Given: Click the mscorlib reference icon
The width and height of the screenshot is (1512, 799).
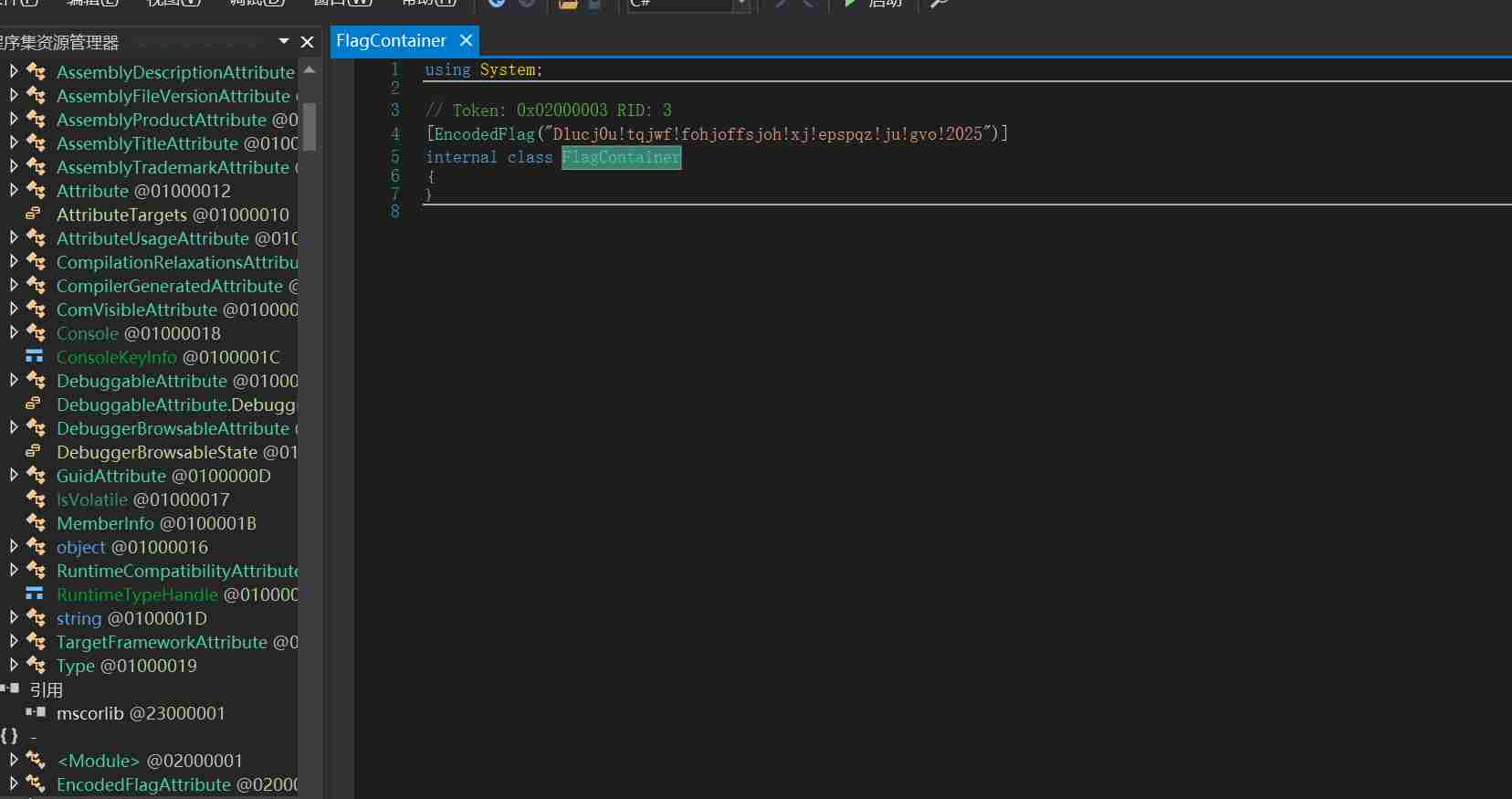Looking at the screenshot, I should pos(36,712).
